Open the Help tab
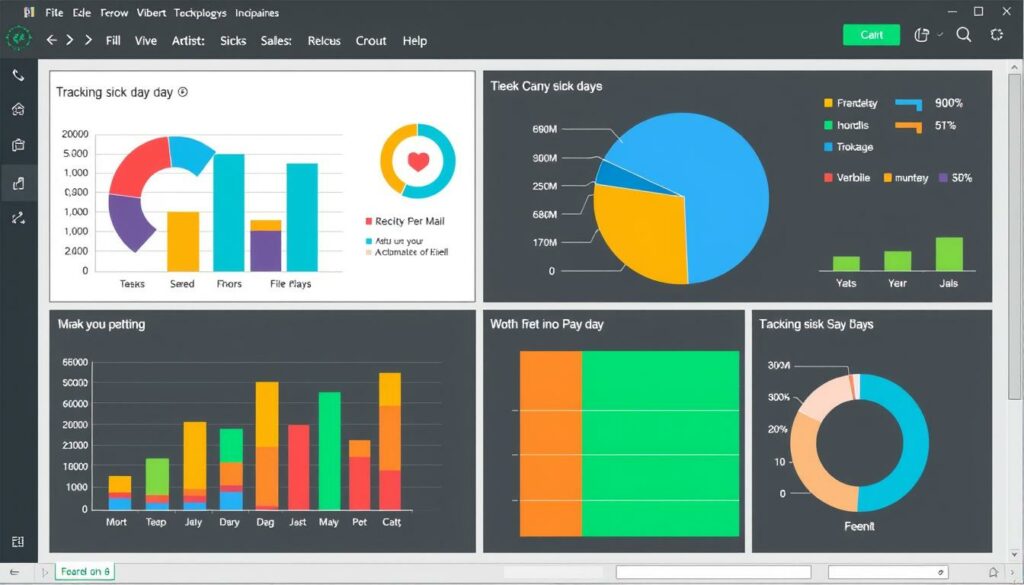Viewport: 1024px width, 585px height. (x=415, y=40)
